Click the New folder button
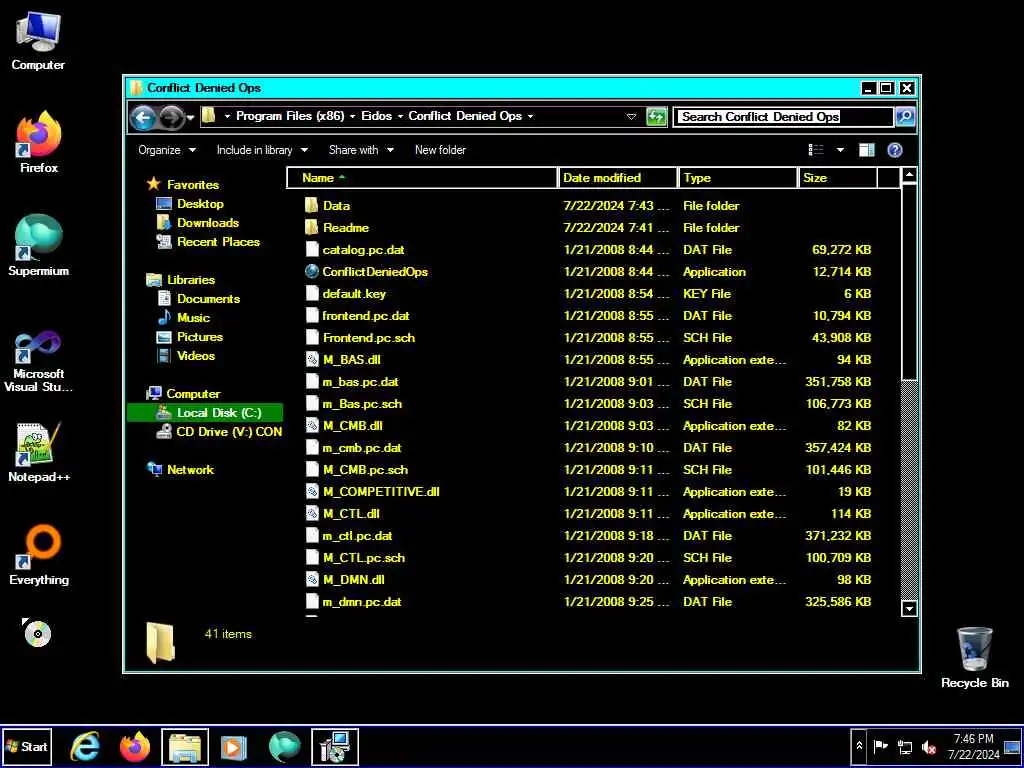The height and width of the screenshot is (768, 1024). point(440,150)
